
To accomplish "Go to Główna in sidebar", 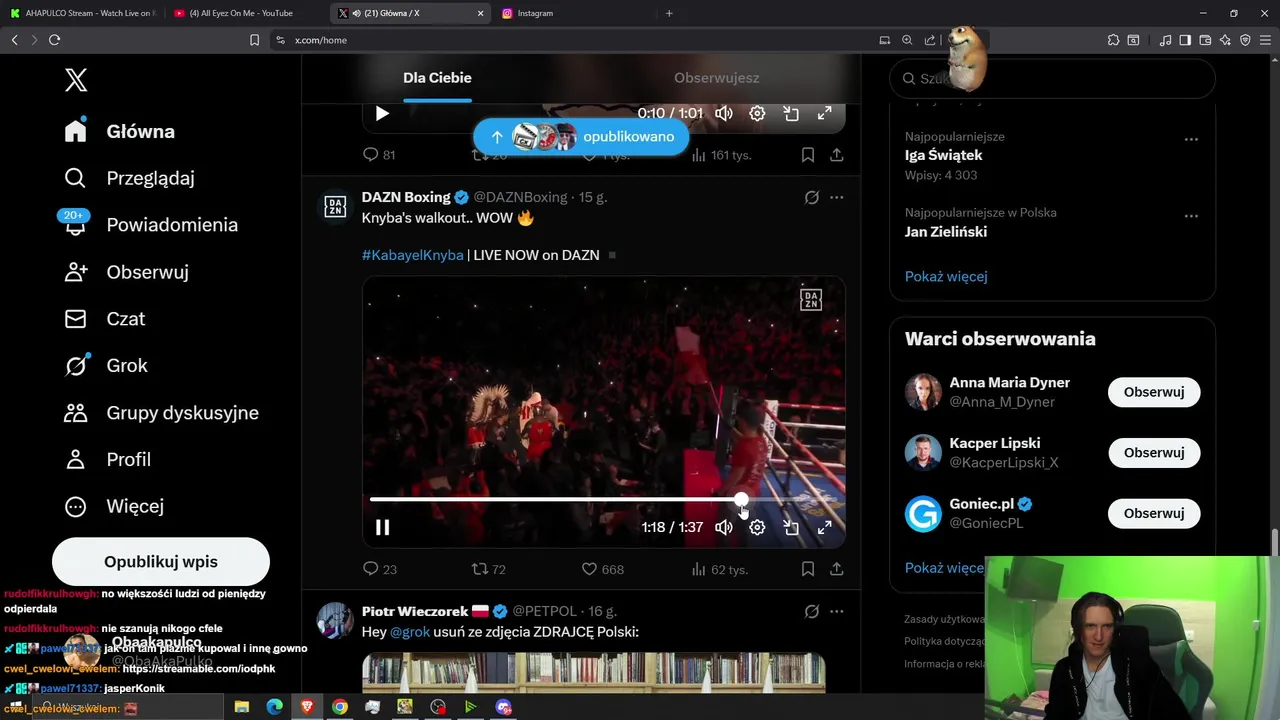I will 120,131.
